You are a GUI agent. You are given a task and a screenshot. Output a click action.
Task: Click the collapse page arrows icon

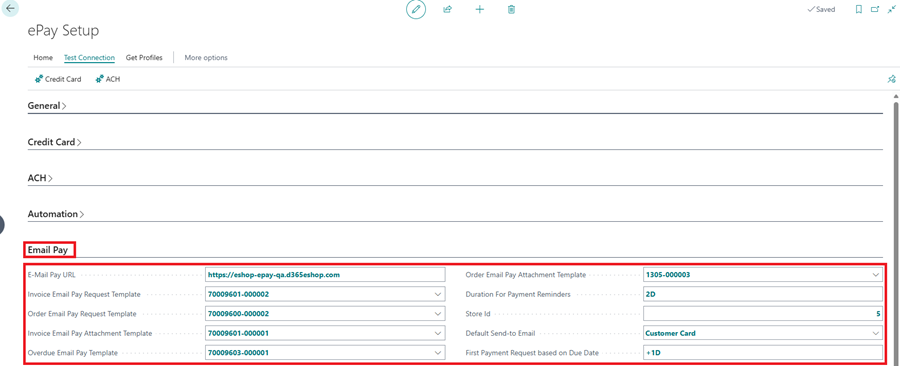click(x=891, y=9)
